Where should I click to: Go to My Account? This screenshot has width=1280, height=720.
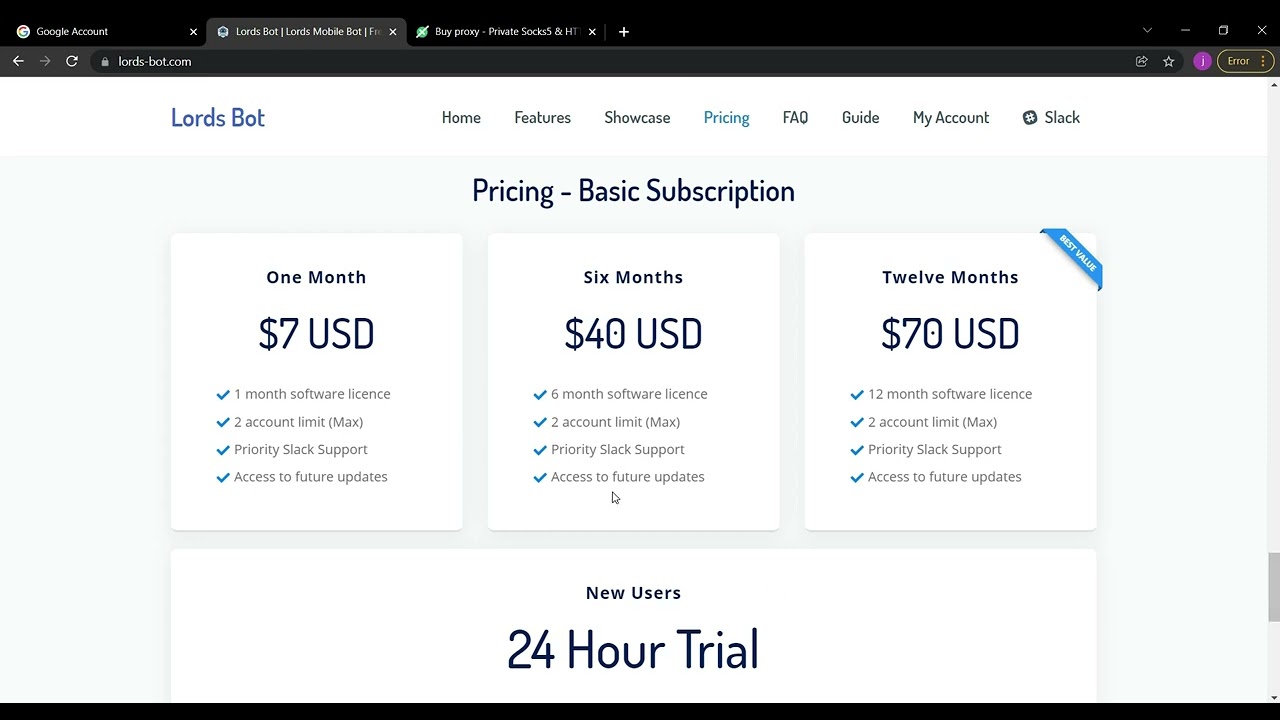pos(951,118)
